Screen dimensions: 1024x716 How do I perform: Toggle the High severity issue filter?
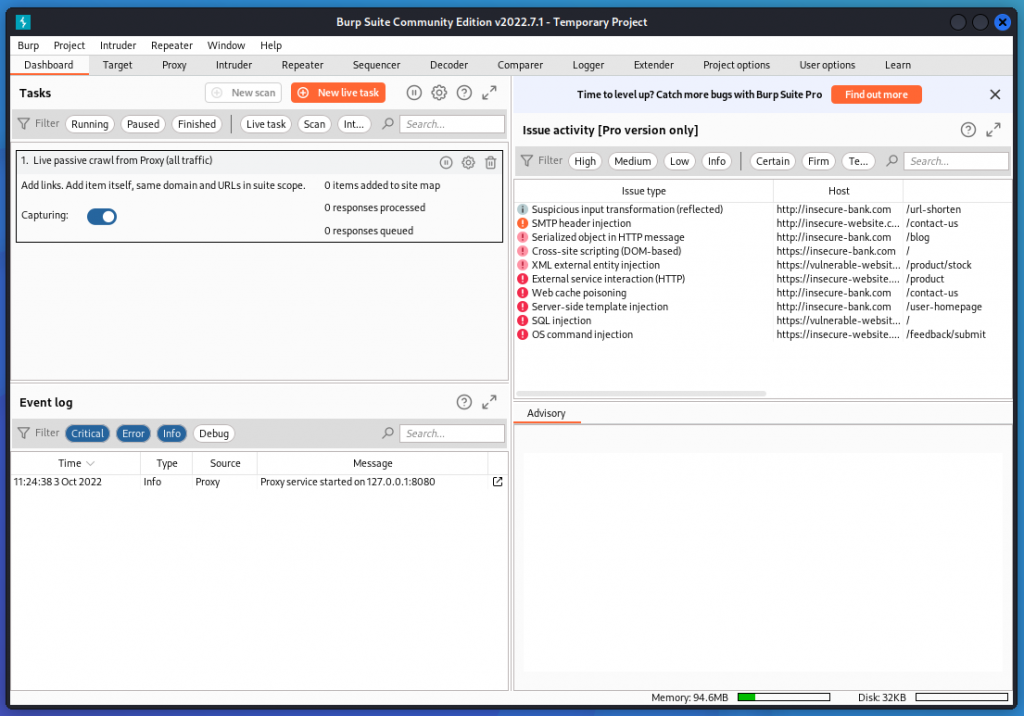(x=585, y=161)
